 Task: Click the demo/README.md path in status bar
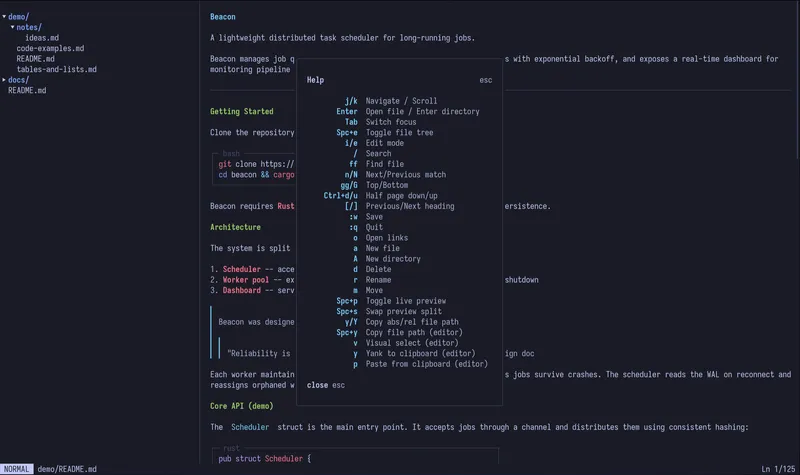[67, 469]
